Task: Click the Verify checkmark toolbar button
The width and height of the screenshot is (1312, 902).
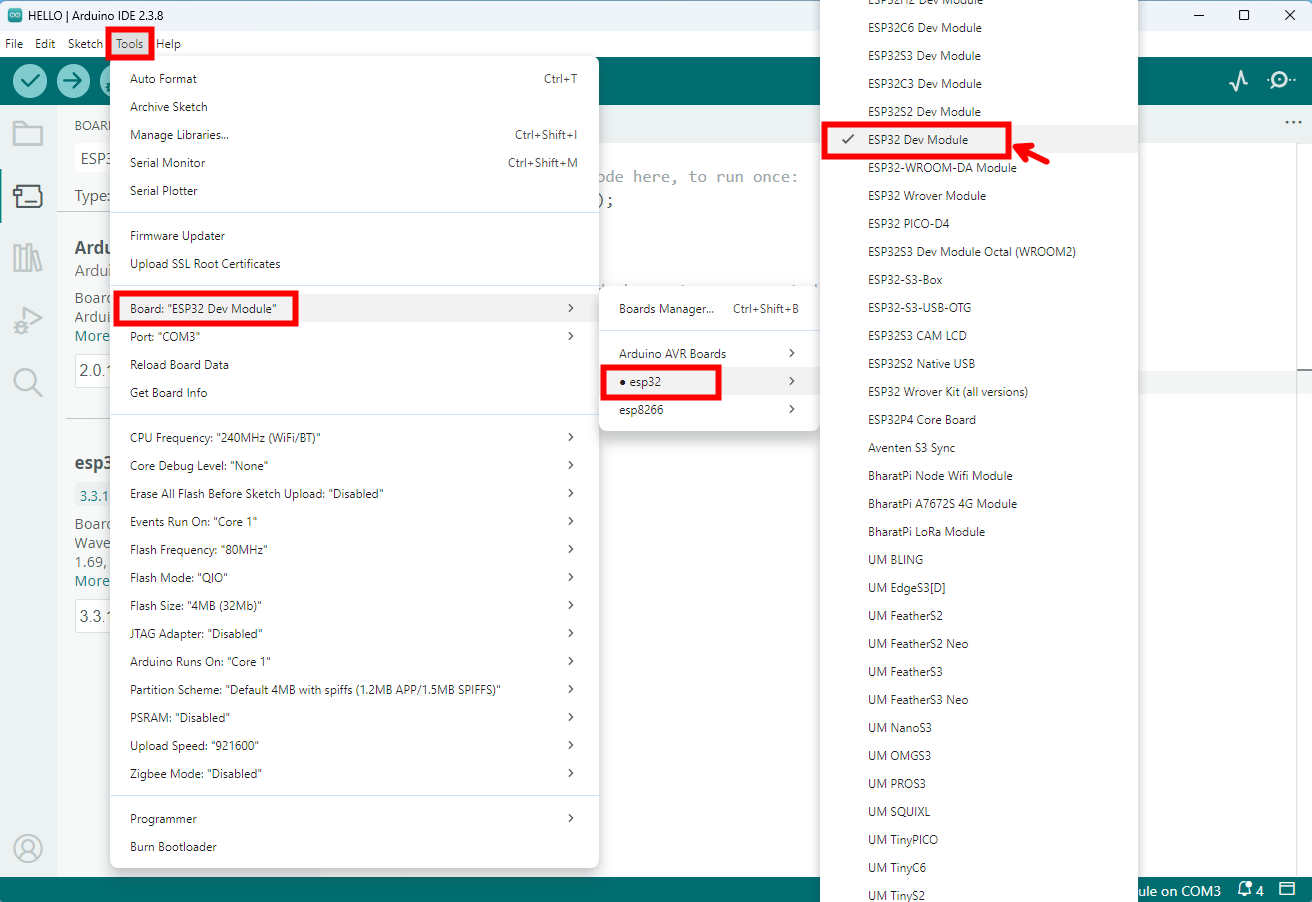Action: 30,81
